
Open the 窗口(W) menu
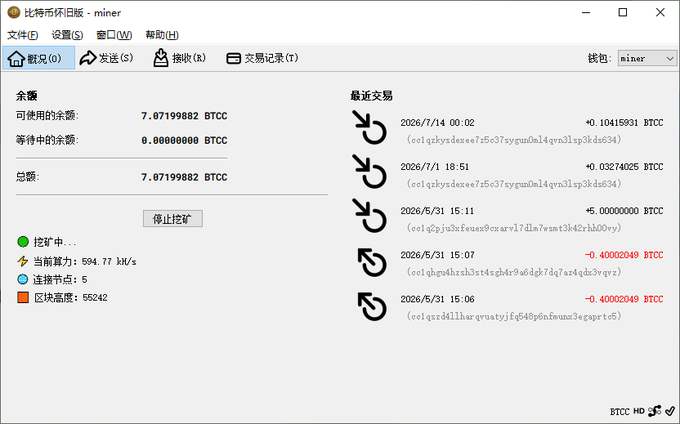(114, 35)
